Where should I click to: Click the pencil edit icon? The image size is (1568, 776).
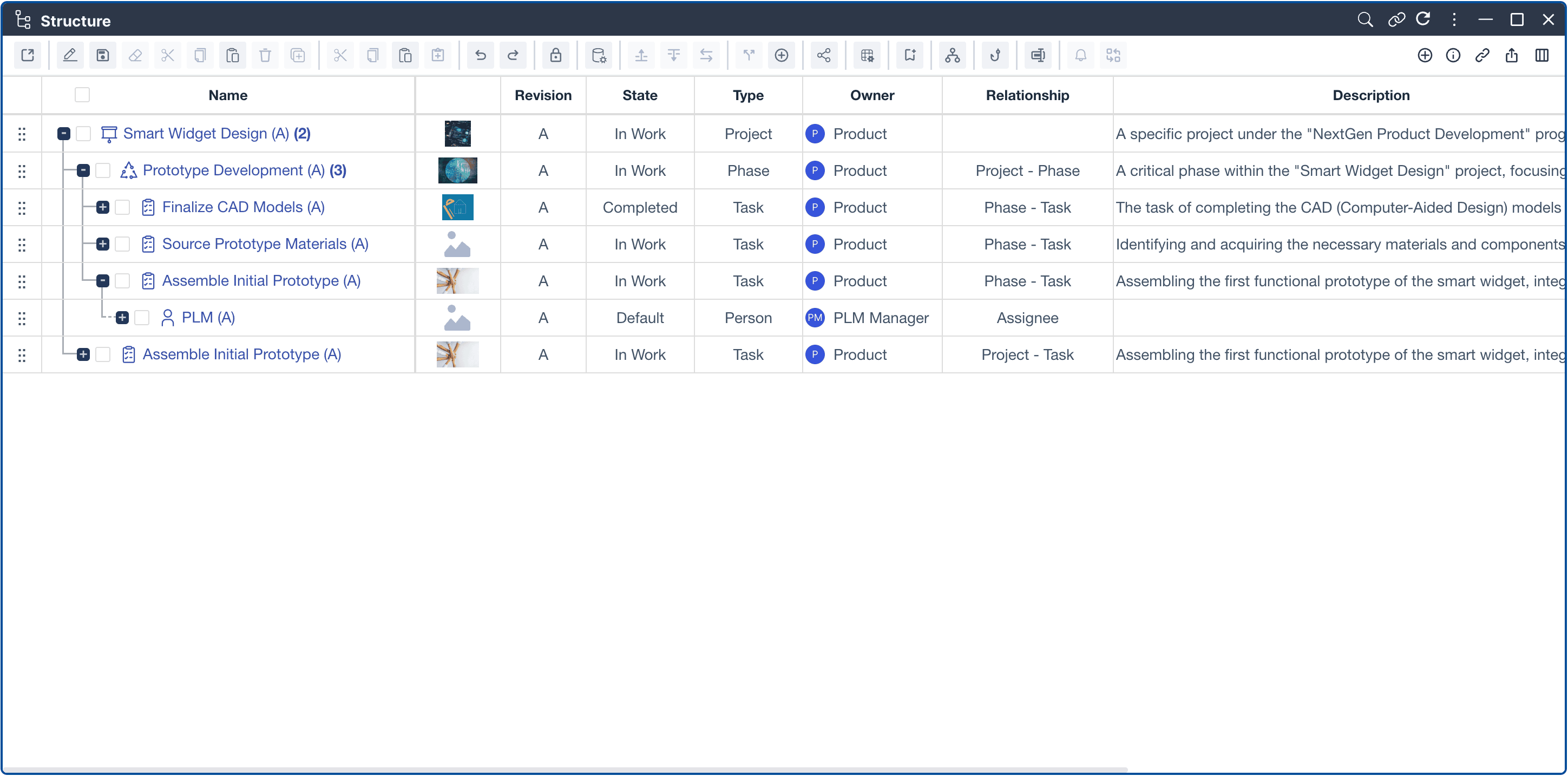click(70, 55)
